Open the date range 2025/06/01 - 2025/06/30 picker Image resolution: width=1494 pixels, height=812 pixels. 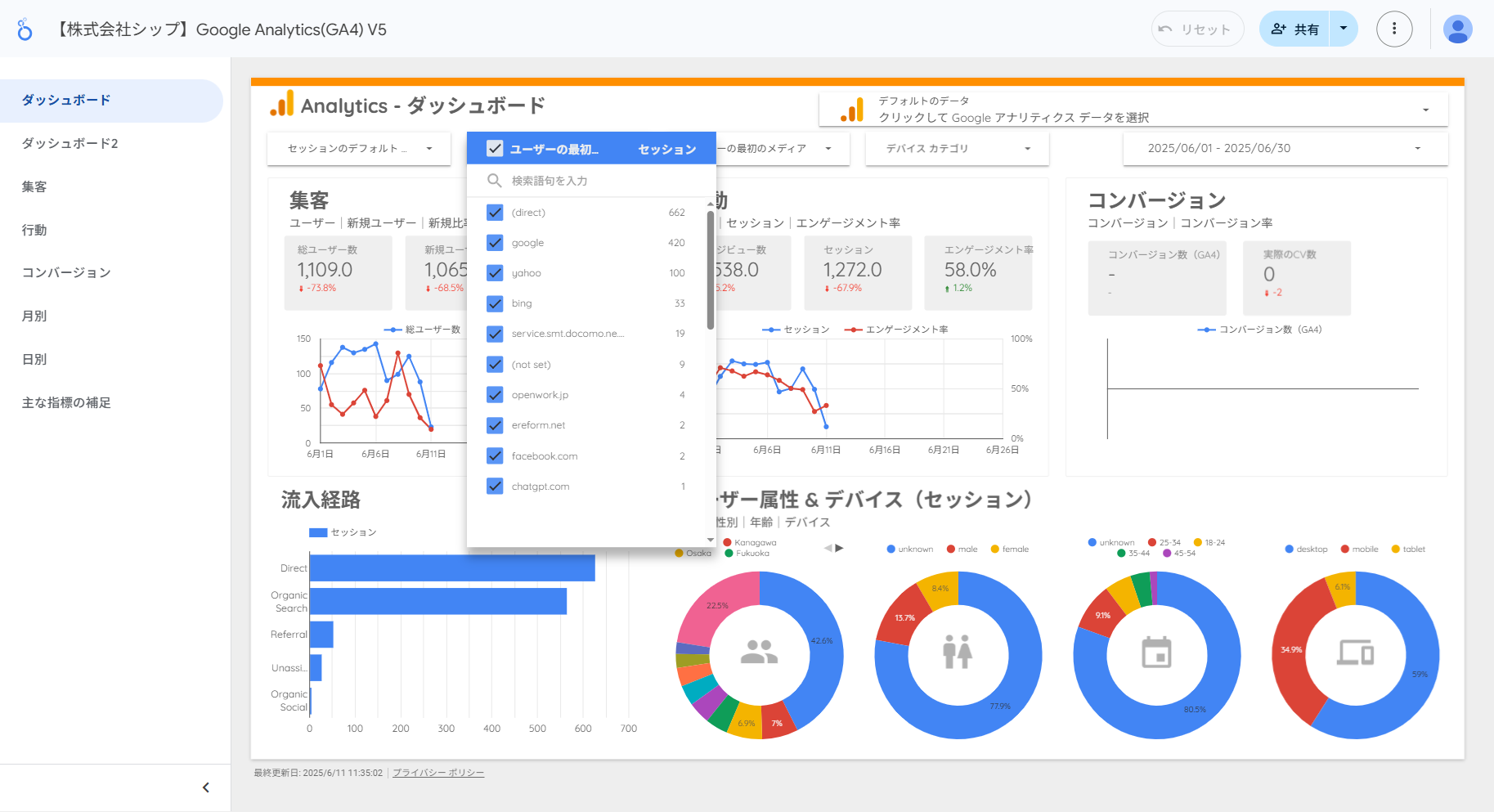1285,149
